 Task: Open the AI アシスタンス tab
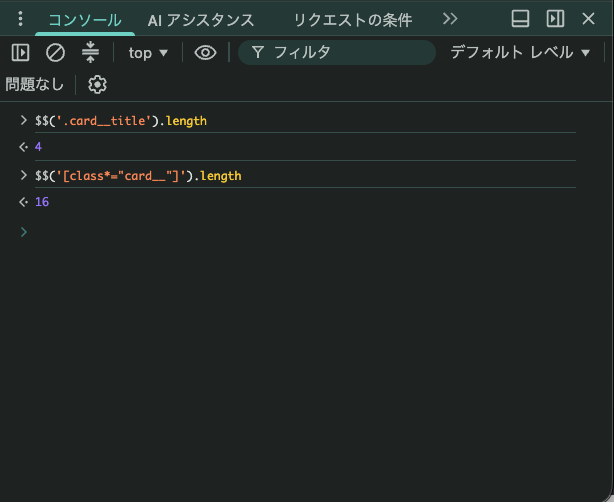coord(201,20)
